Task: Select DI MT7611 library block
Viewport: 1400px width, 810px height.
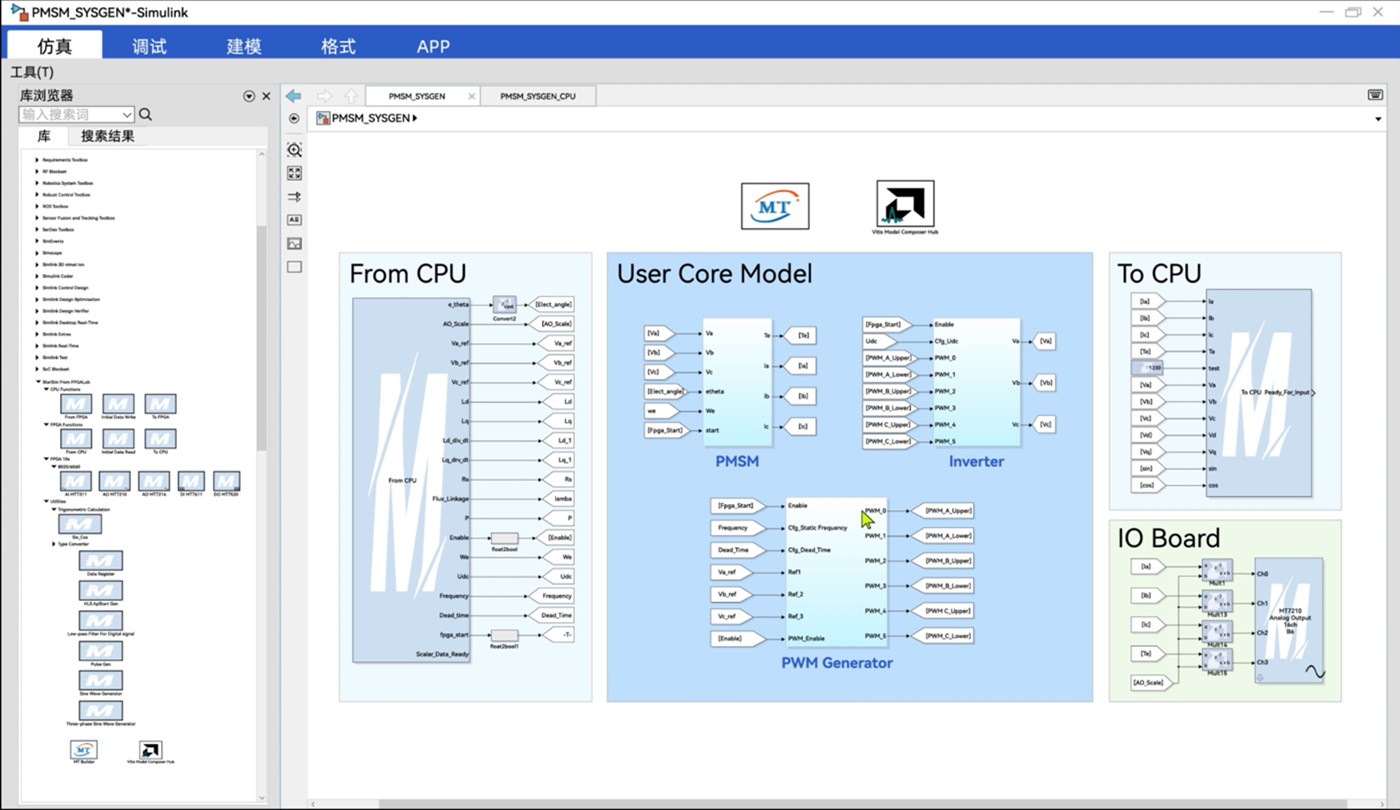Action: (191, 481)
